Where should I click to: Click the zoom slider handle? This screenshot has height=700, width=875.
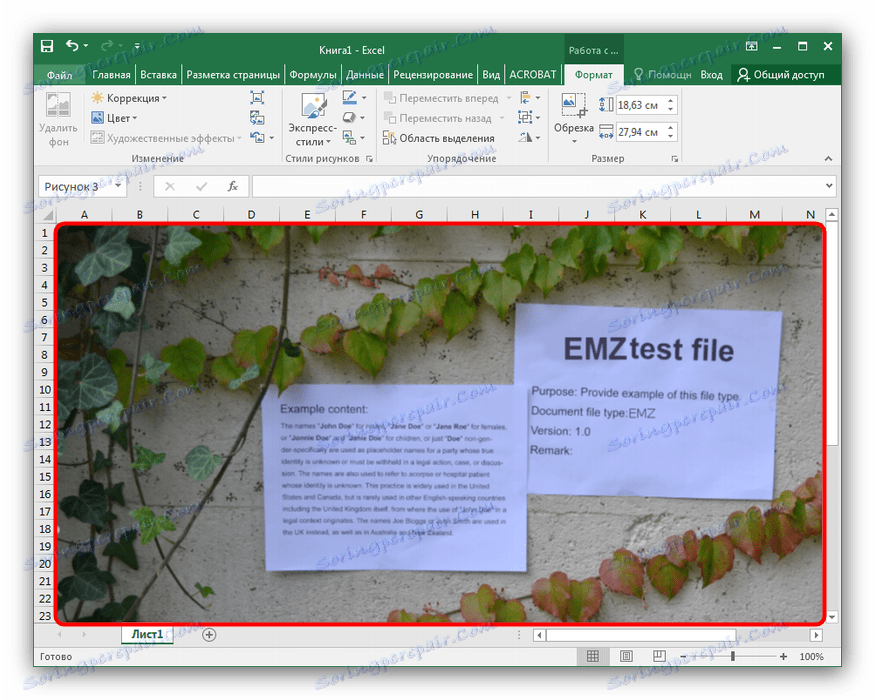(x=732, y=656)
